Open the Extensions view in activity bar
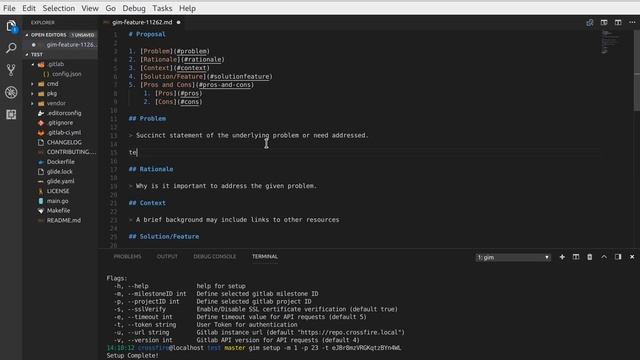640x360 pixels. (x=11, y=114)
